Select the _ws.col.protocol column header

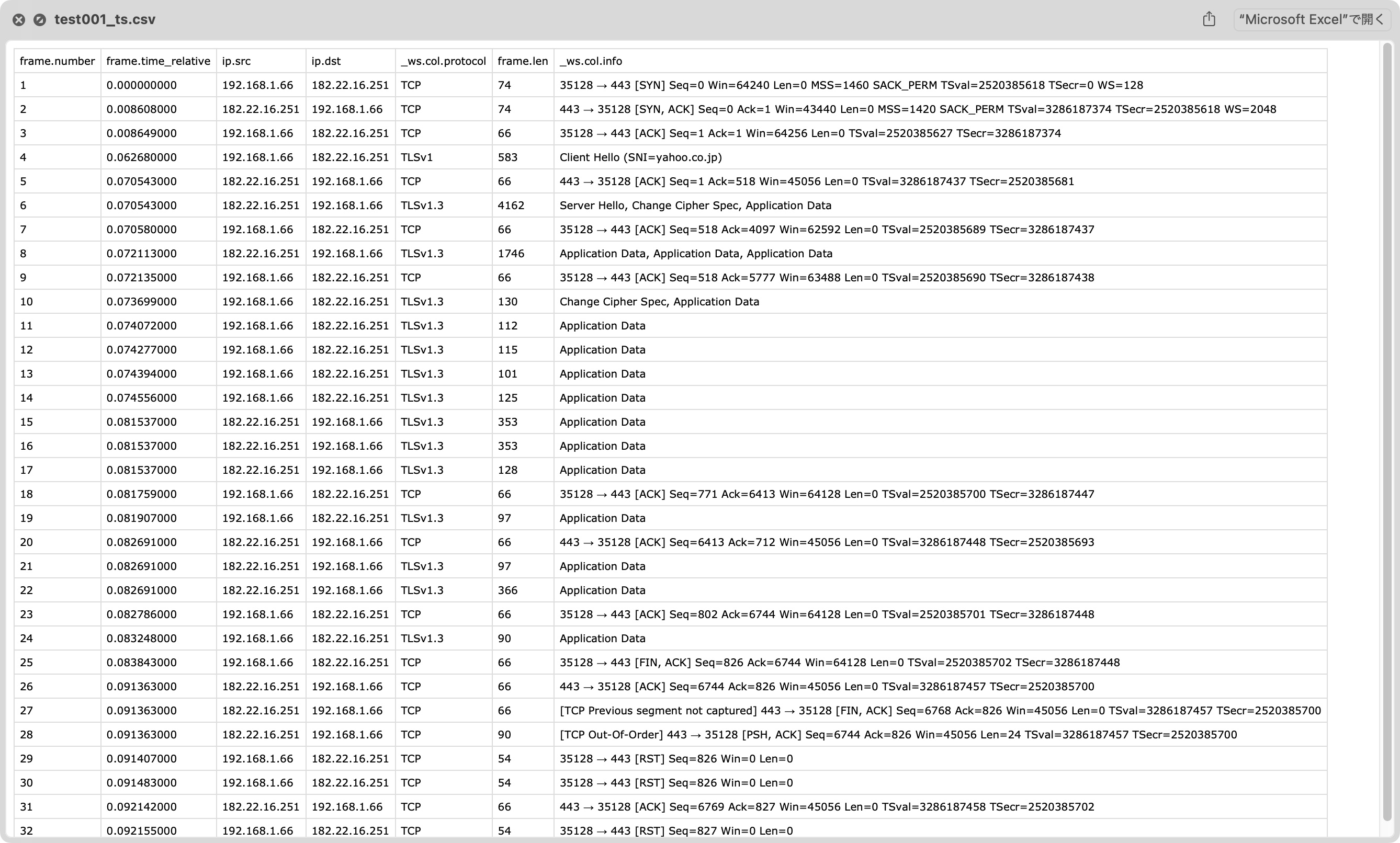[x=443, y=61]
